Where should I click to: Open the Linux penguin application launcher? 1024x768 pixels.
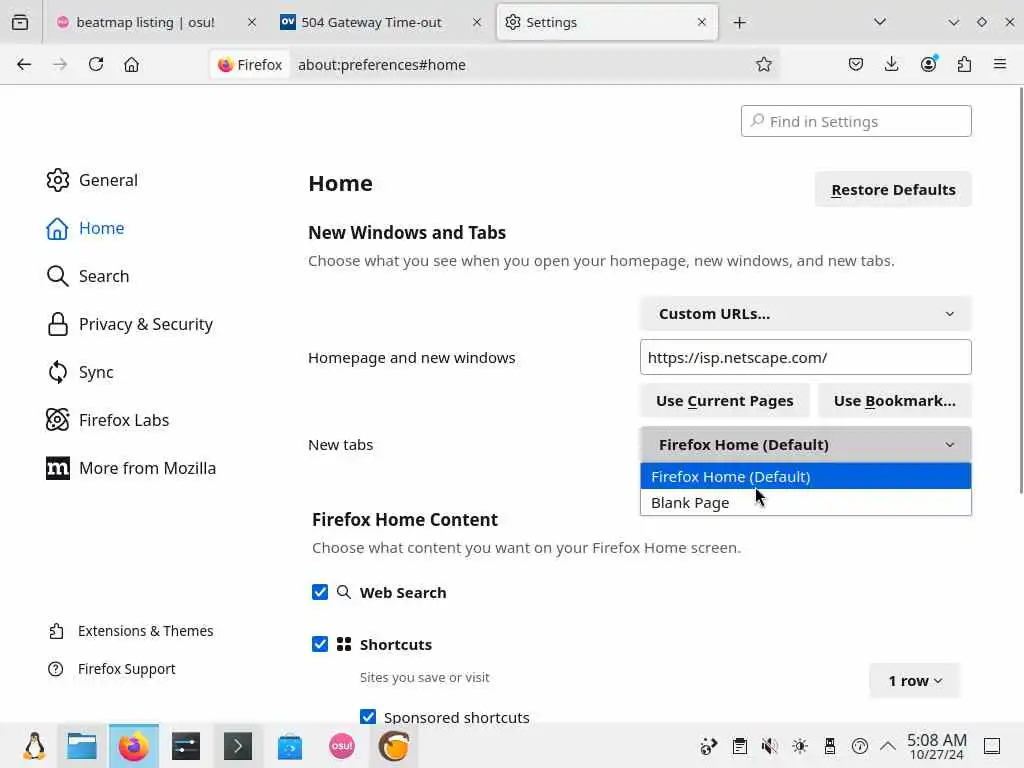tap(34, 746)
